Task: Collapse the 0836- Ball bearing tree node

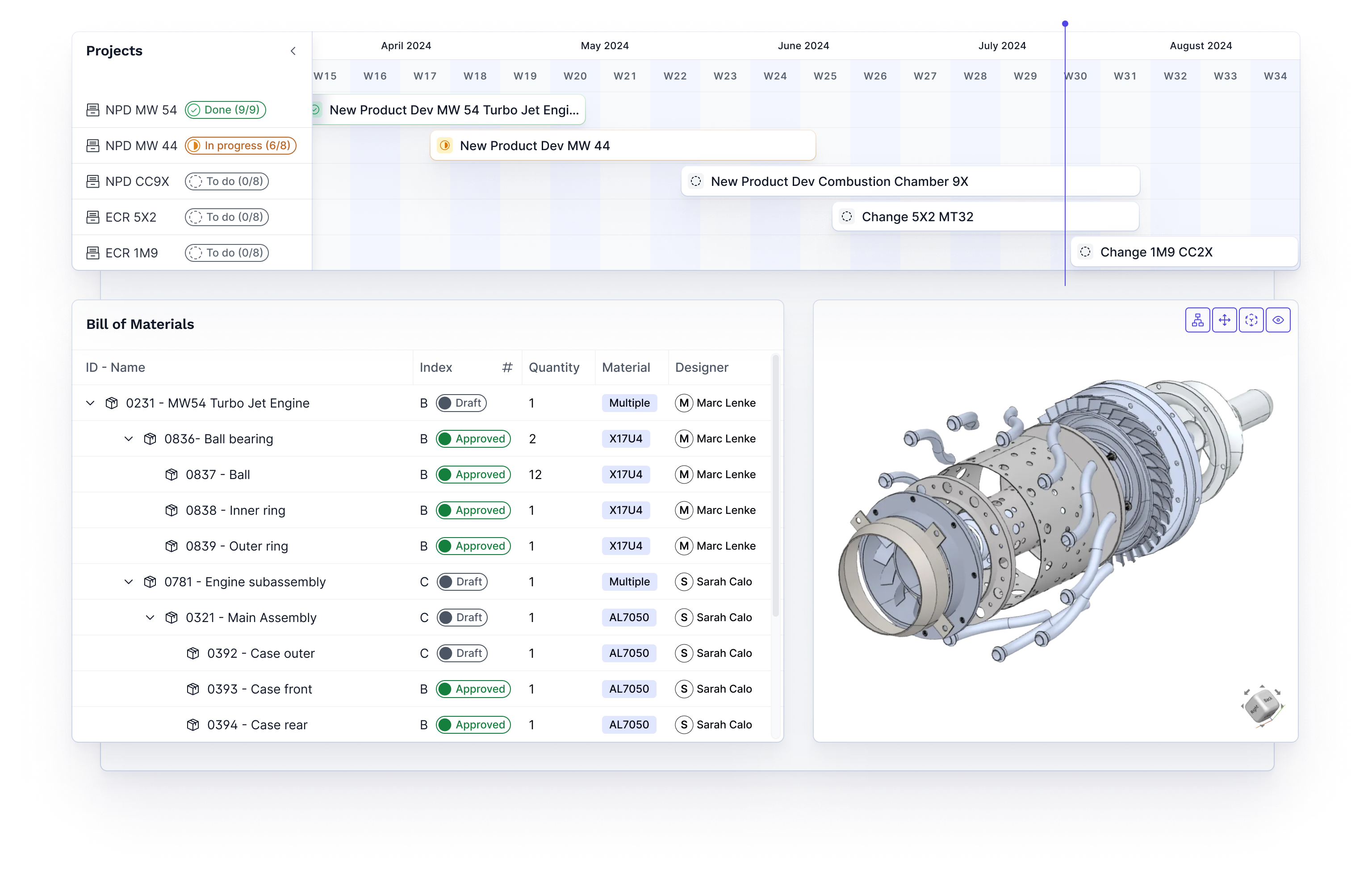Action: point(129,439)
